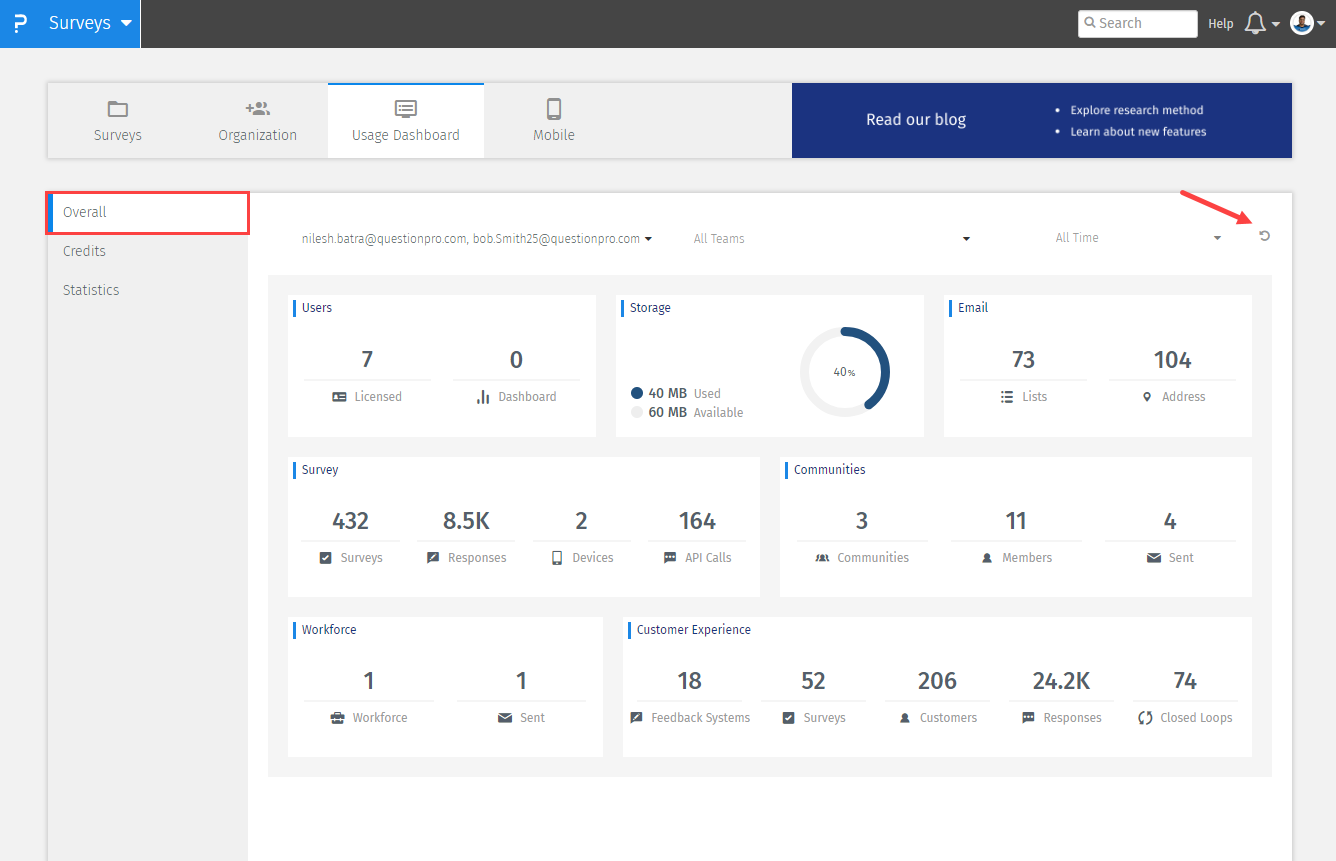This screenshot has width=1336, height=861.
Task: Click the API Calls chat icon
Action: [x=669, y=558]
